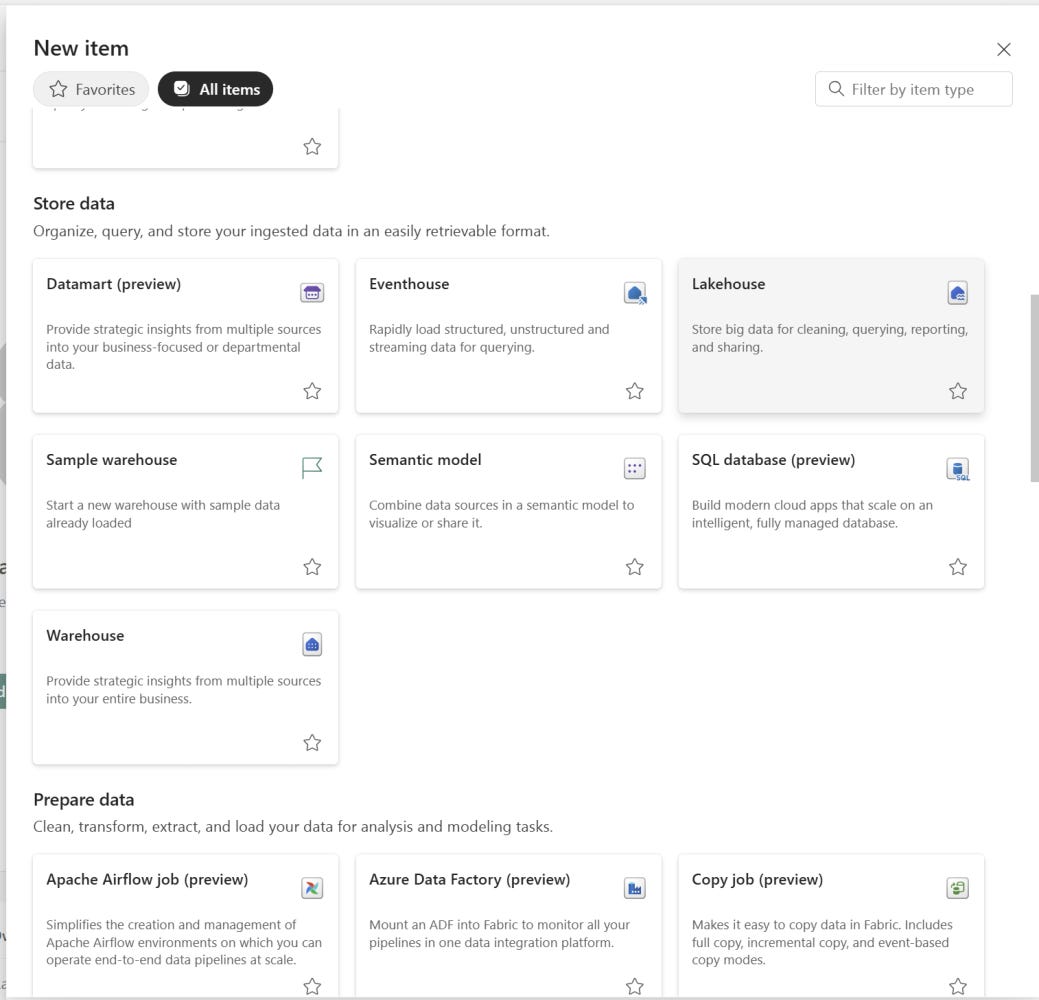
Task: Mark Semantic model as favorite
Action: 635,567
